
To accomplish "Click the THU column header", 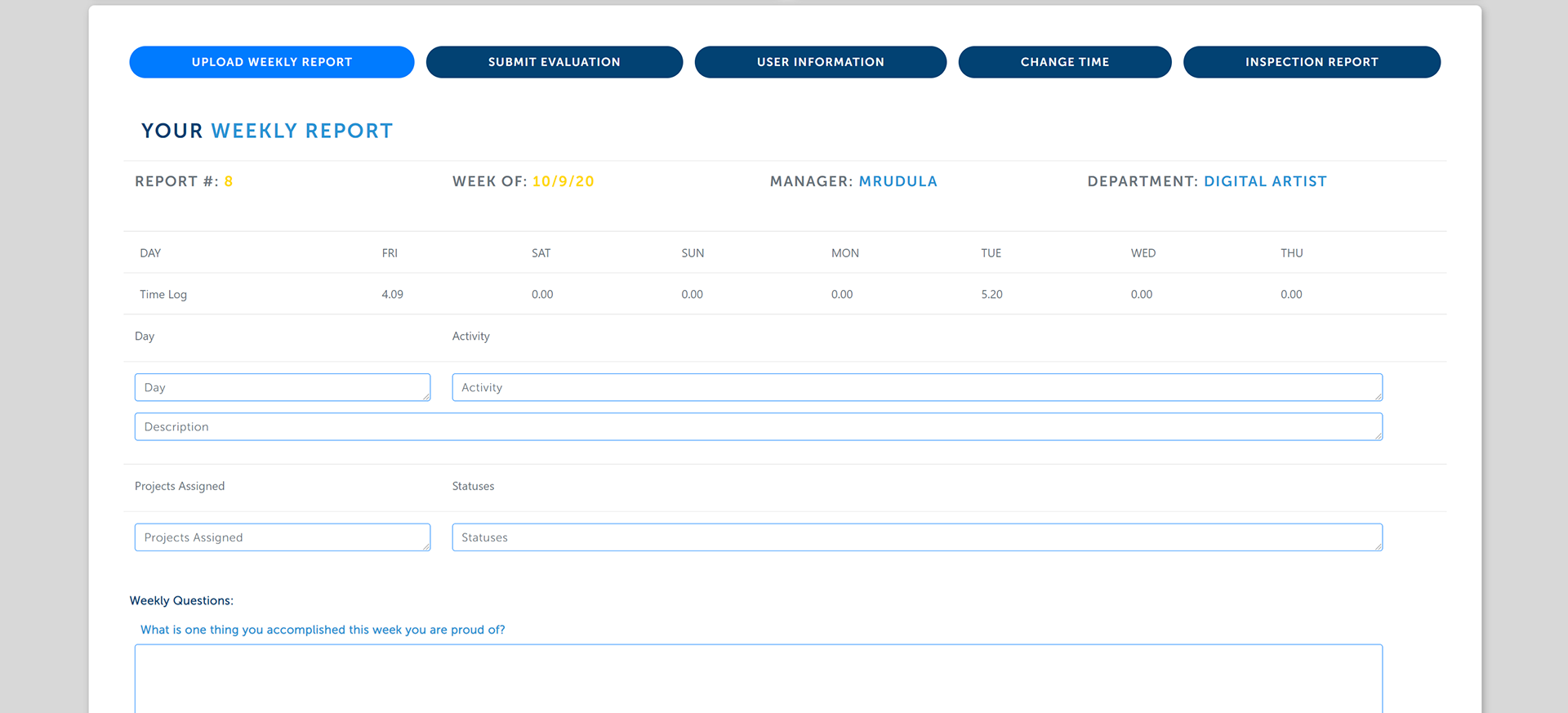I will [1292, 253].
